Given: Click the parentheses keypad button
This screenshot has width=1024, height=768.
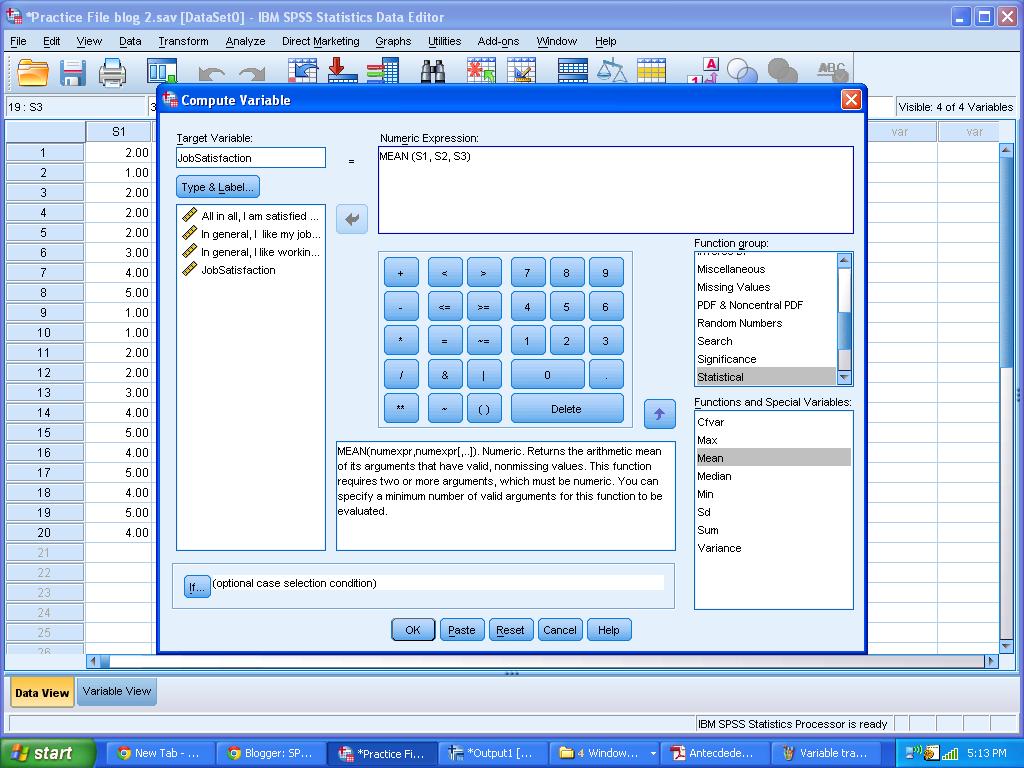Looking at the screenshot, I should 484,409.
